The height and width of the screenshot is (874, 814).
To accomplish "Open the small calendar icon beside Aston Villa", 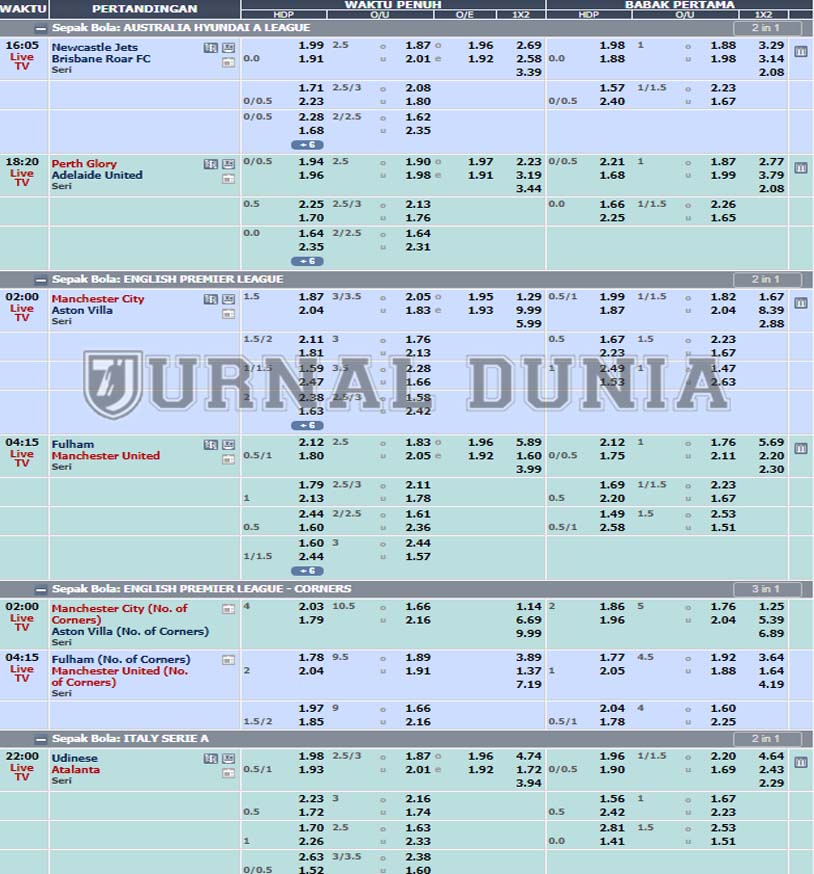I will 228,314.
